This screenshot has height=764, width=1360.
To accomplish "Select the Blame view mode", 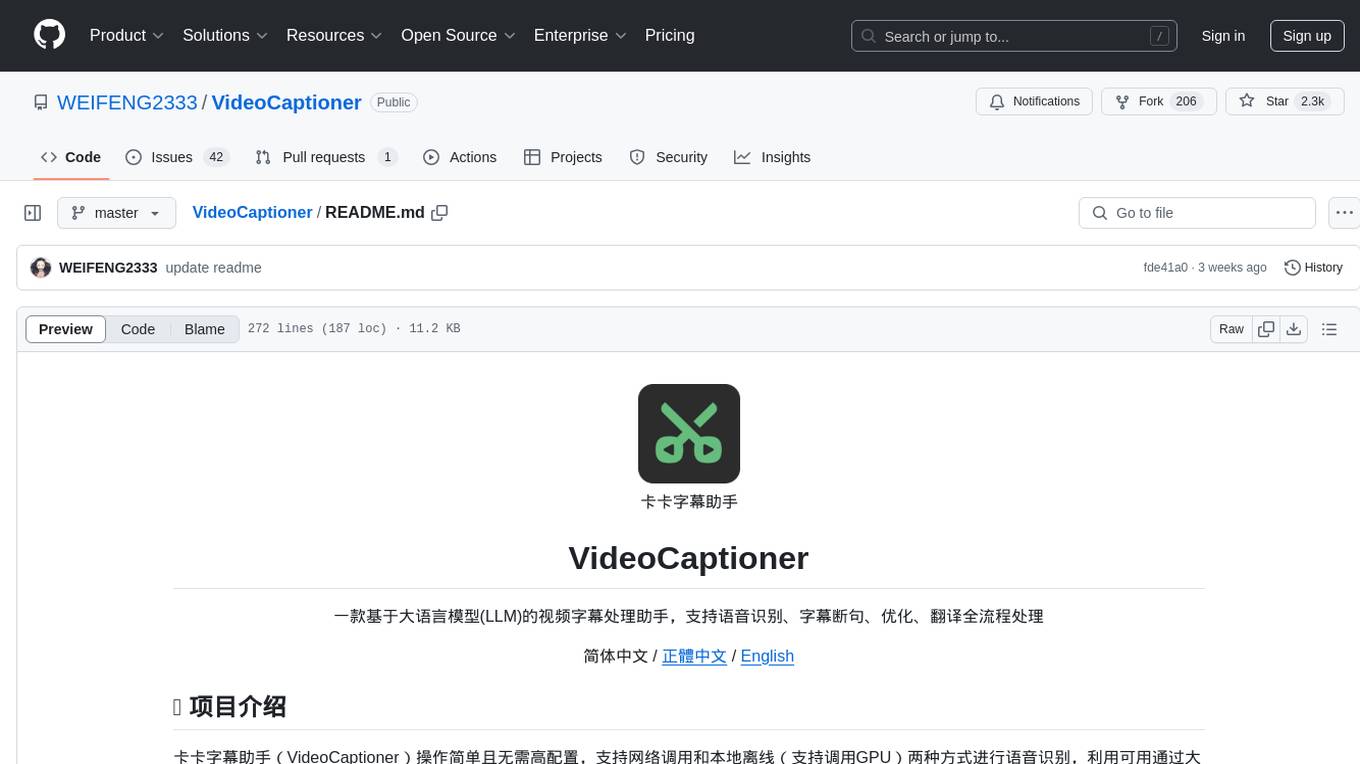I will click(204, 329).
